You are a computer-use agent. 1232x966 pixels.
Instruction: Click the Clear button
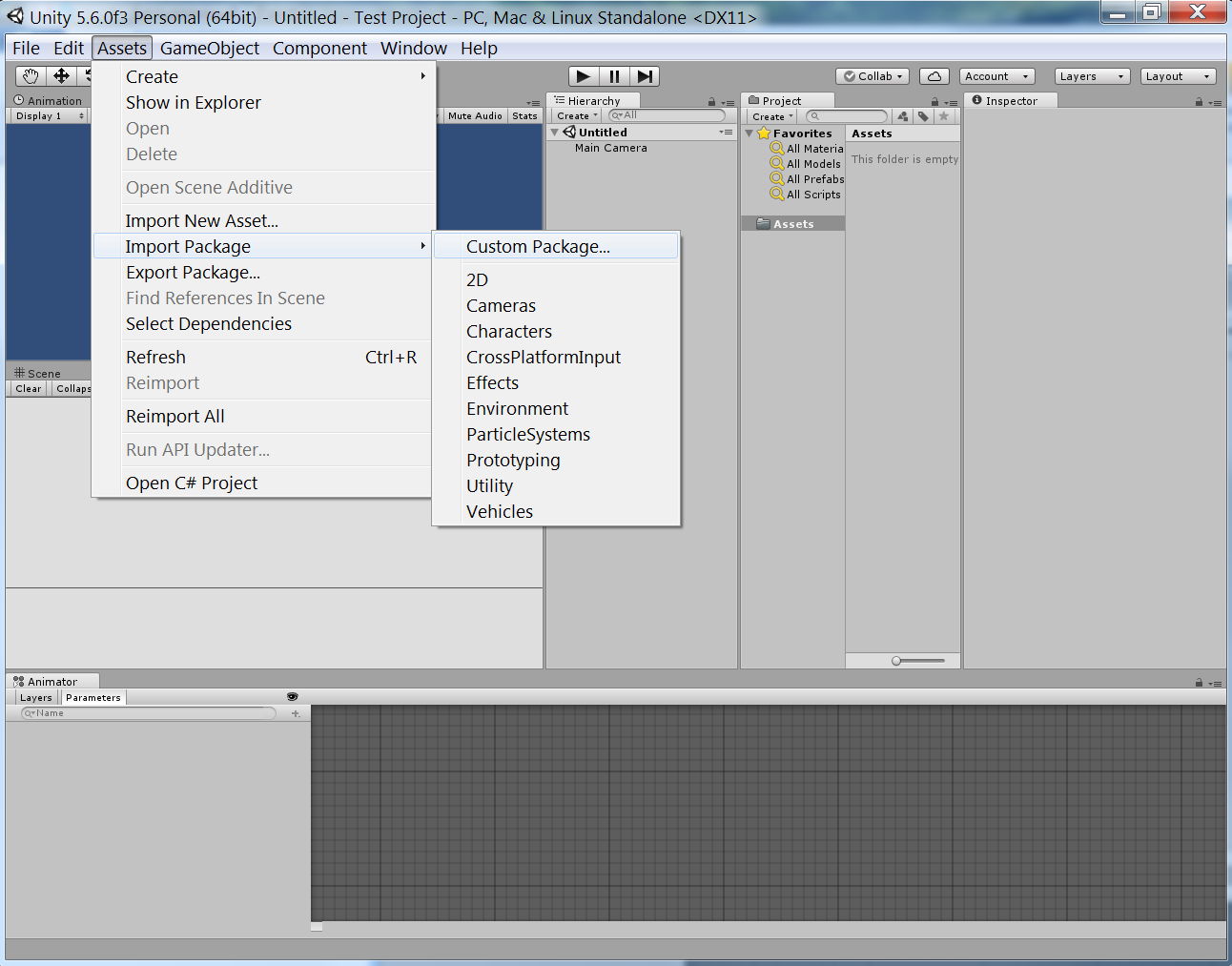pos(29,389)
